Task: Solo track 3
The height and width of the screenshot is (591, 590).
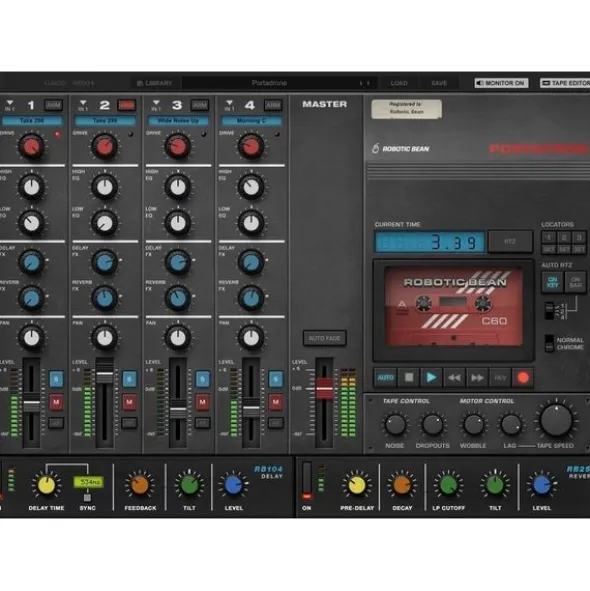Action: (x=202, y=379)
